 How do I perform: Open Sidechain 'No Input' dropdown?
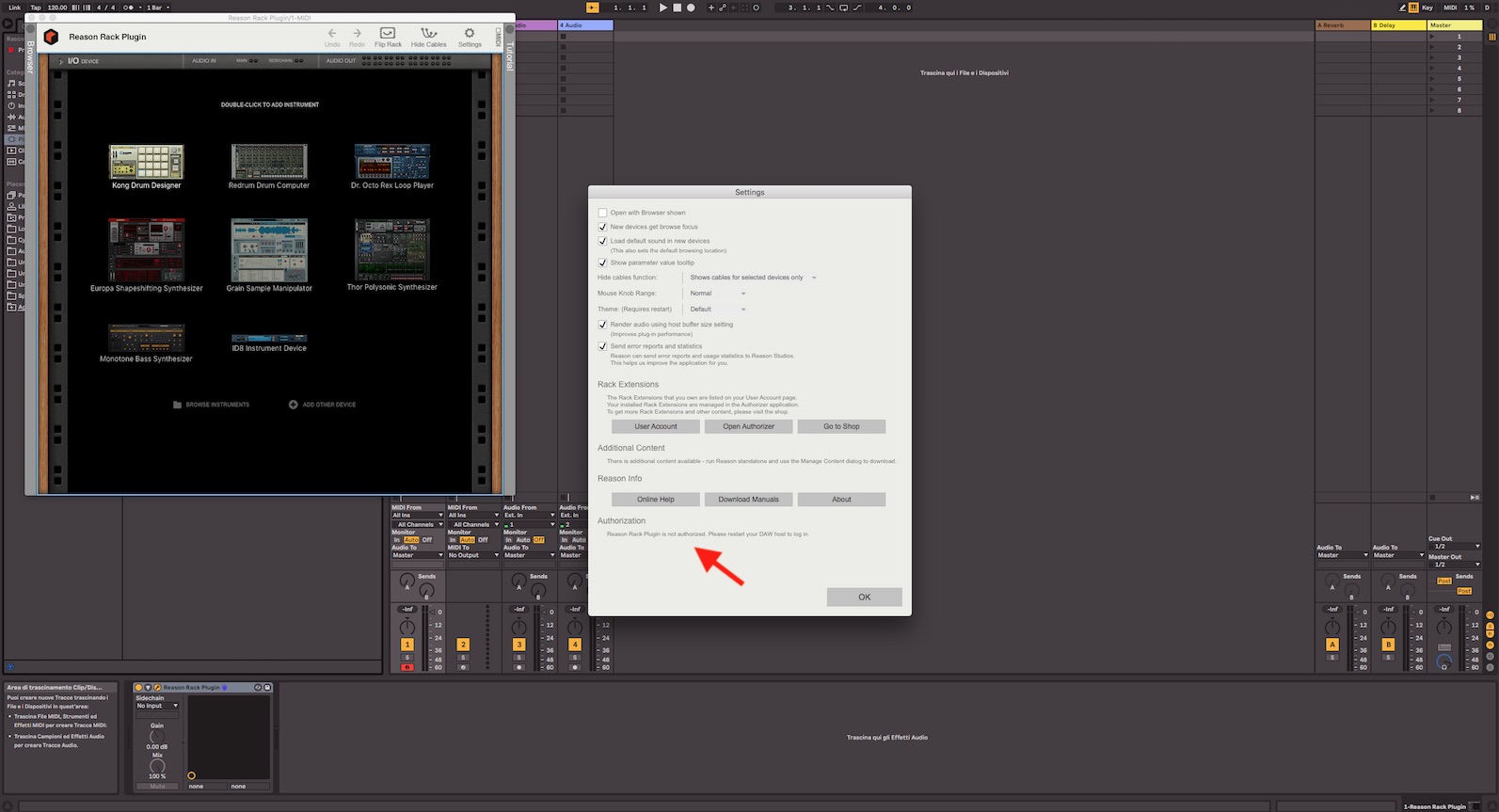point(157,706)
